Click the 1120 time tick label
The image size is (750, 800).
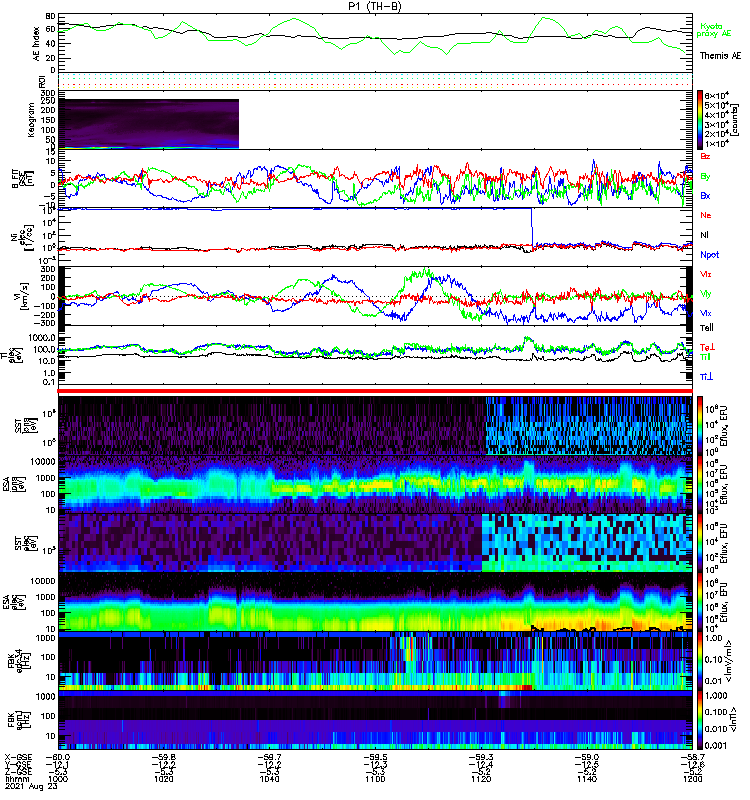(x=481, y=779)
